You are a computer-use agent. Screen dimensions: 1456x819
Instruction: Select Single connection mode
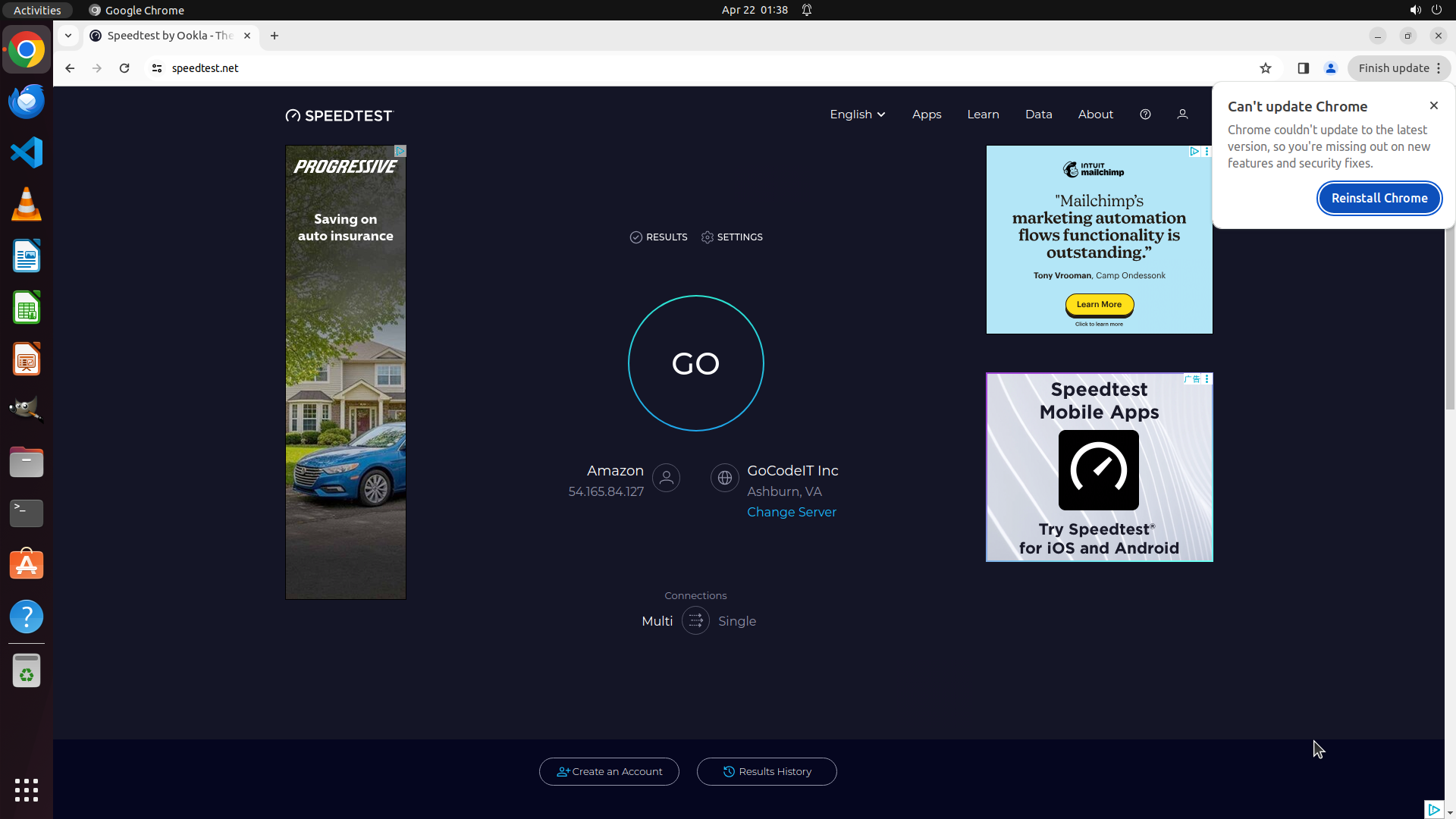(x=736, y=621)
